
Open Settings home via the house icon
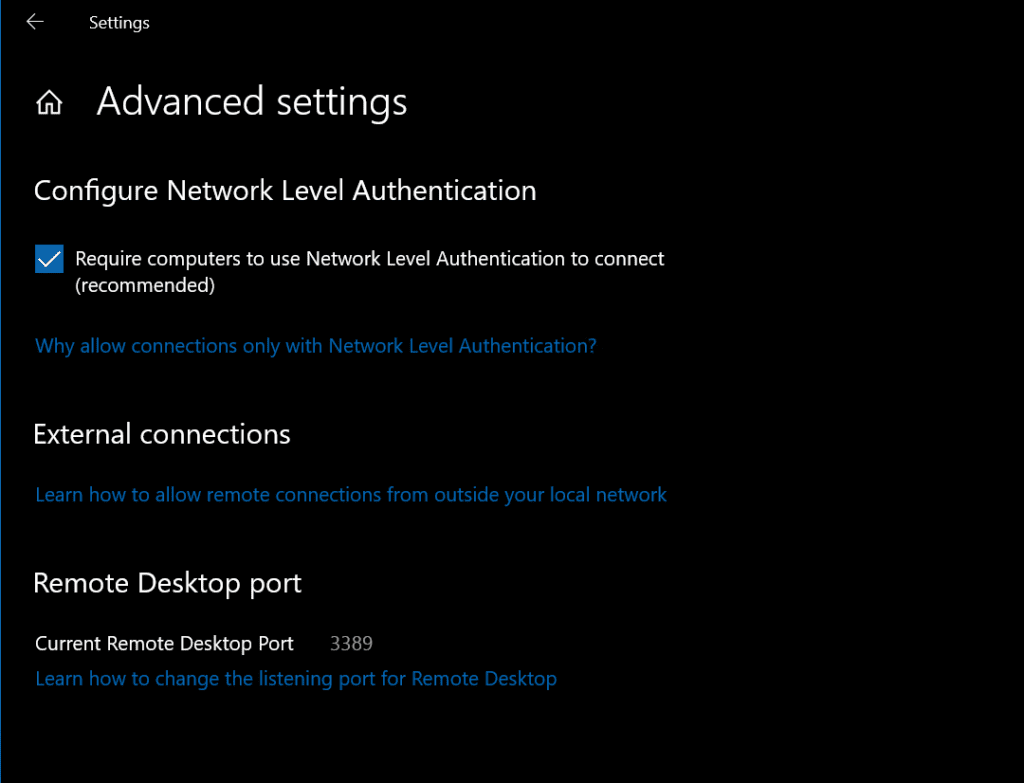[x=49, y=103]
